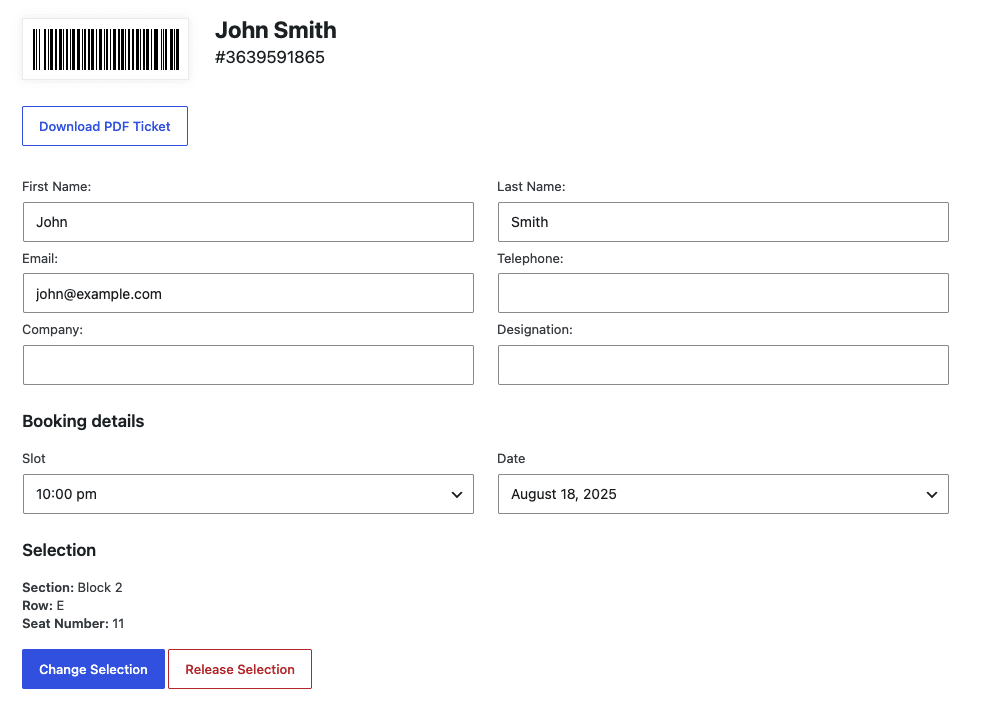
Task: Click the Email field with john@example.com
Action: pyautogui.click(x=248, y=293)
